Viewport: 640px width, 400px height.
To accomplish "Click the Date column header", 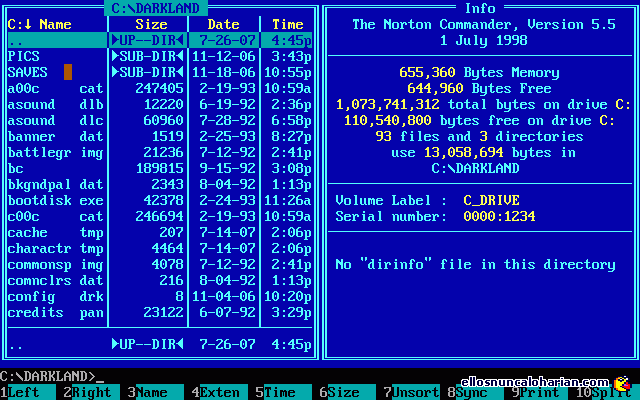I will 223,24.
